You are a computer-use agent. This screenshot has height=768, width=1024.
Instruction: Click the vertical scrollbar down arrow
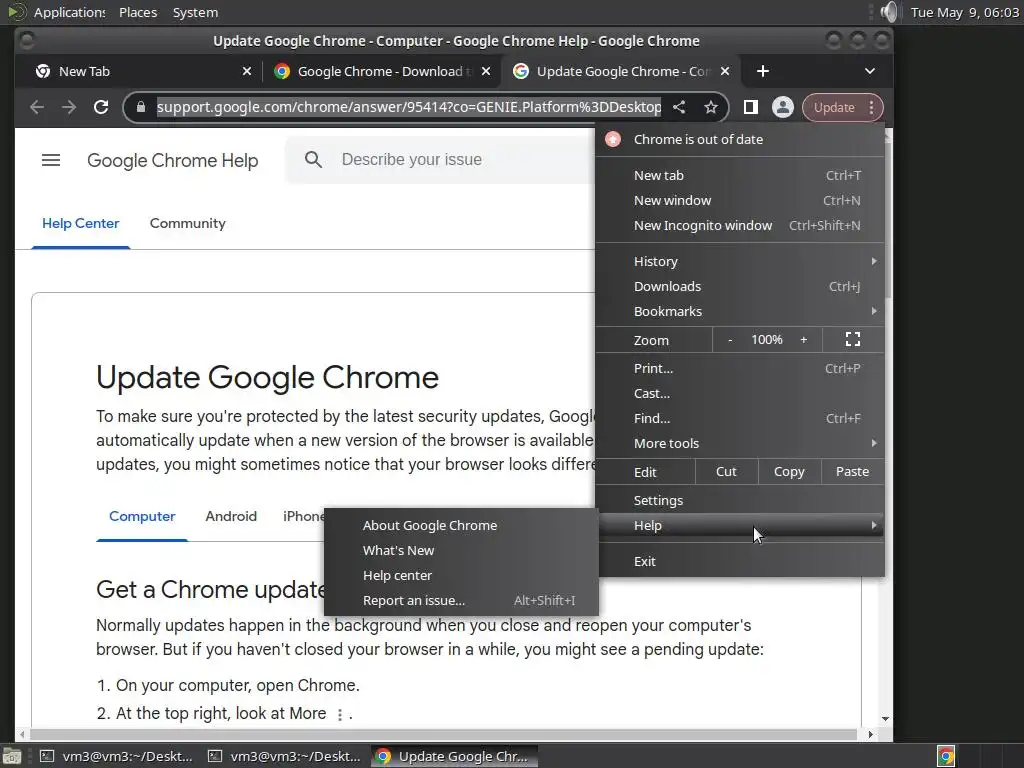886,718
